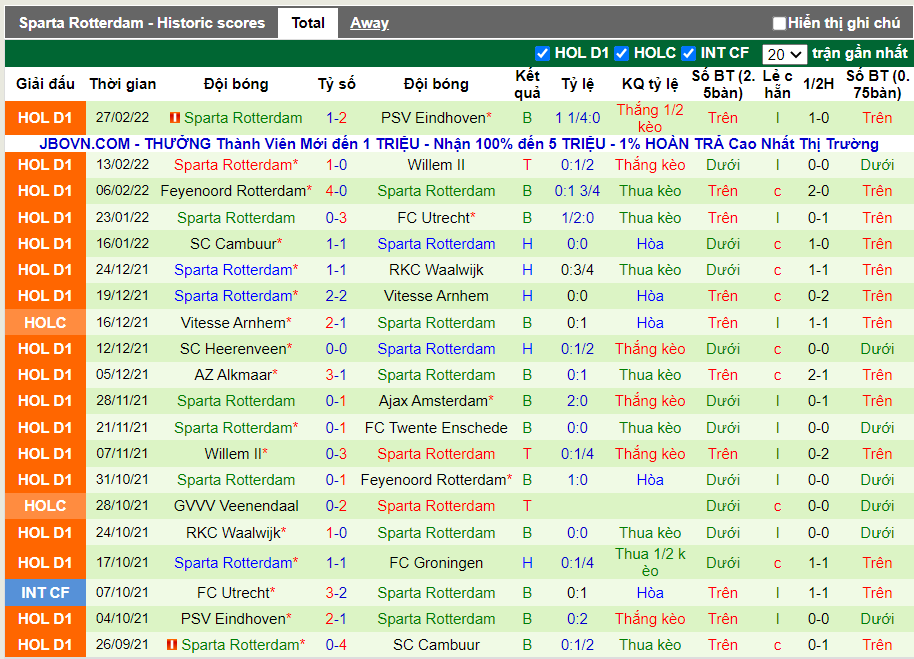The width and height of the screenshot is (914, 659).
Task: Click score 0-4 of the 26/09/21 match
Action: (336, 644)
